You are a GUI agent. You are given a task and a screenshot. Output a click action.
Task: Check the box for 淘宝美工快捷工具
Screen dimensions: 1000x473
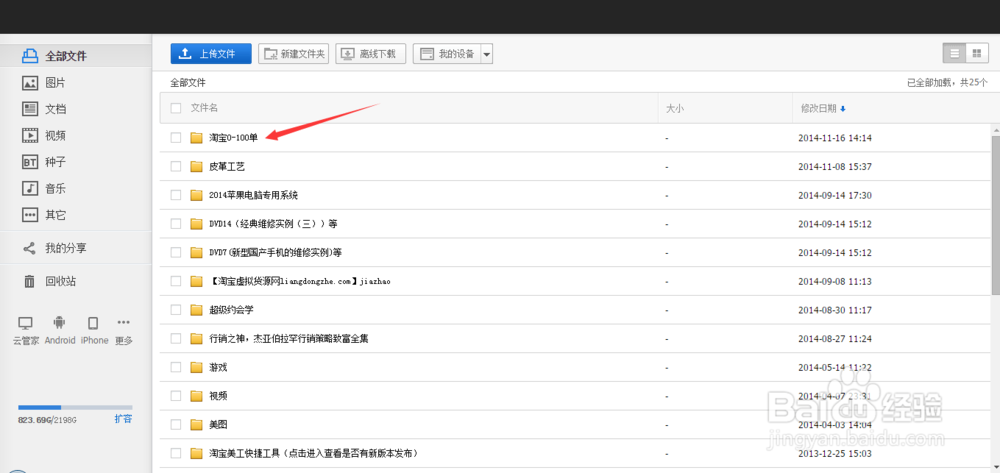tap(176, 453)
